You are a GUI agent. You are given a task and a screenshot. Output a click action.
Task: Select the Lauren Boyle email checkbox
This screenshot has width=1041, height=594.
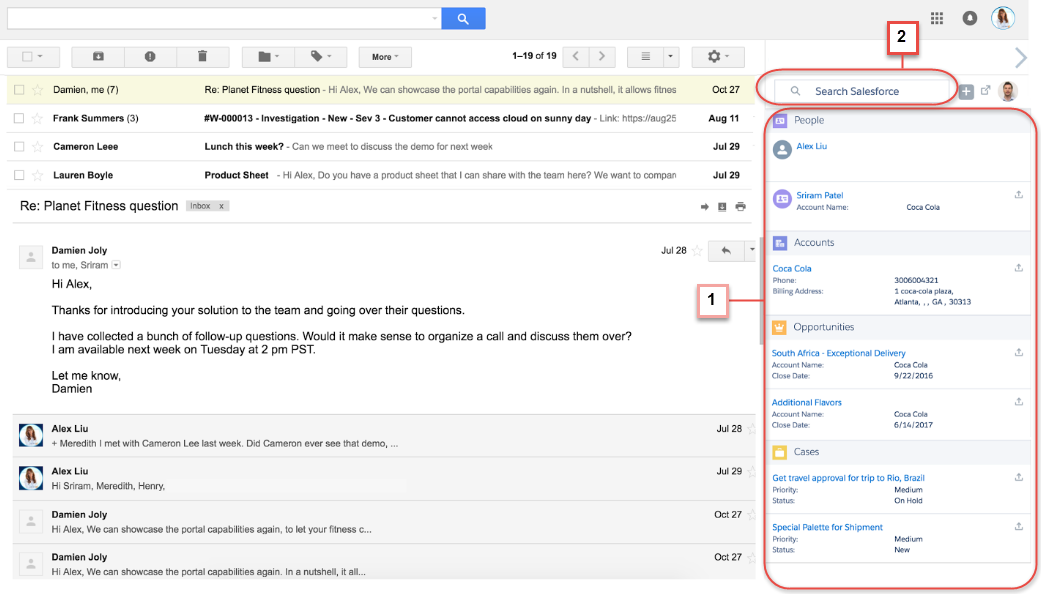click(x=19, y=175)
